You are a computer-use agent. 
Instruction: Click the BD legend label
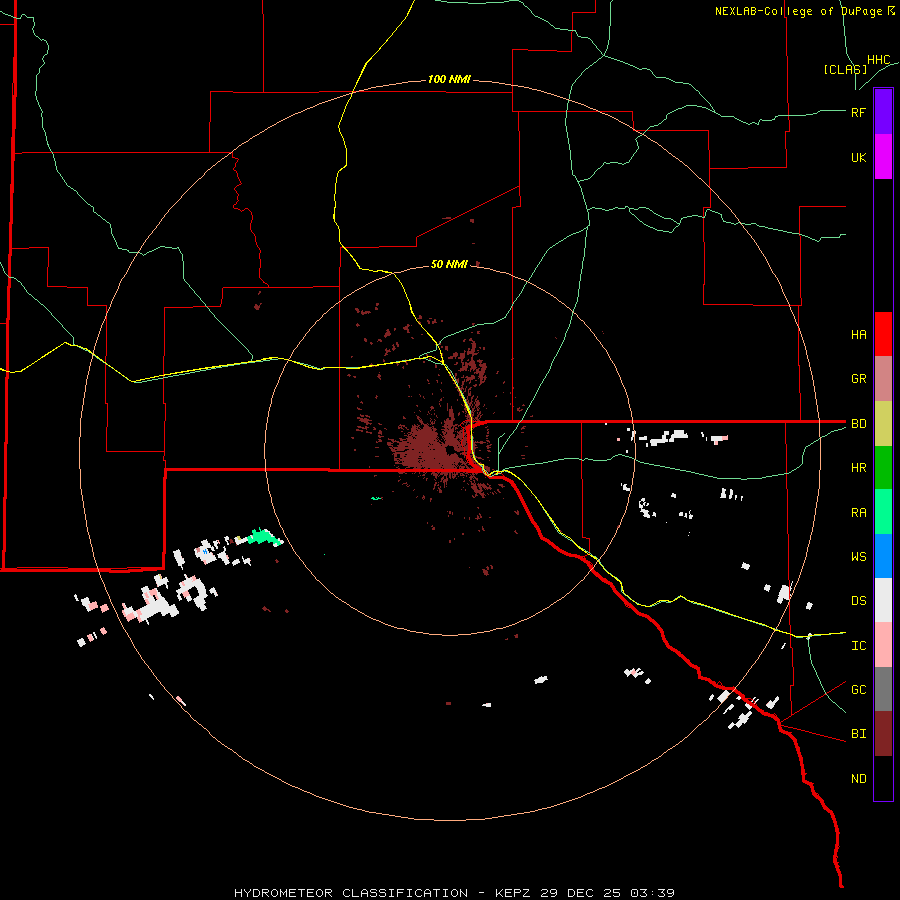coord(858,424)
